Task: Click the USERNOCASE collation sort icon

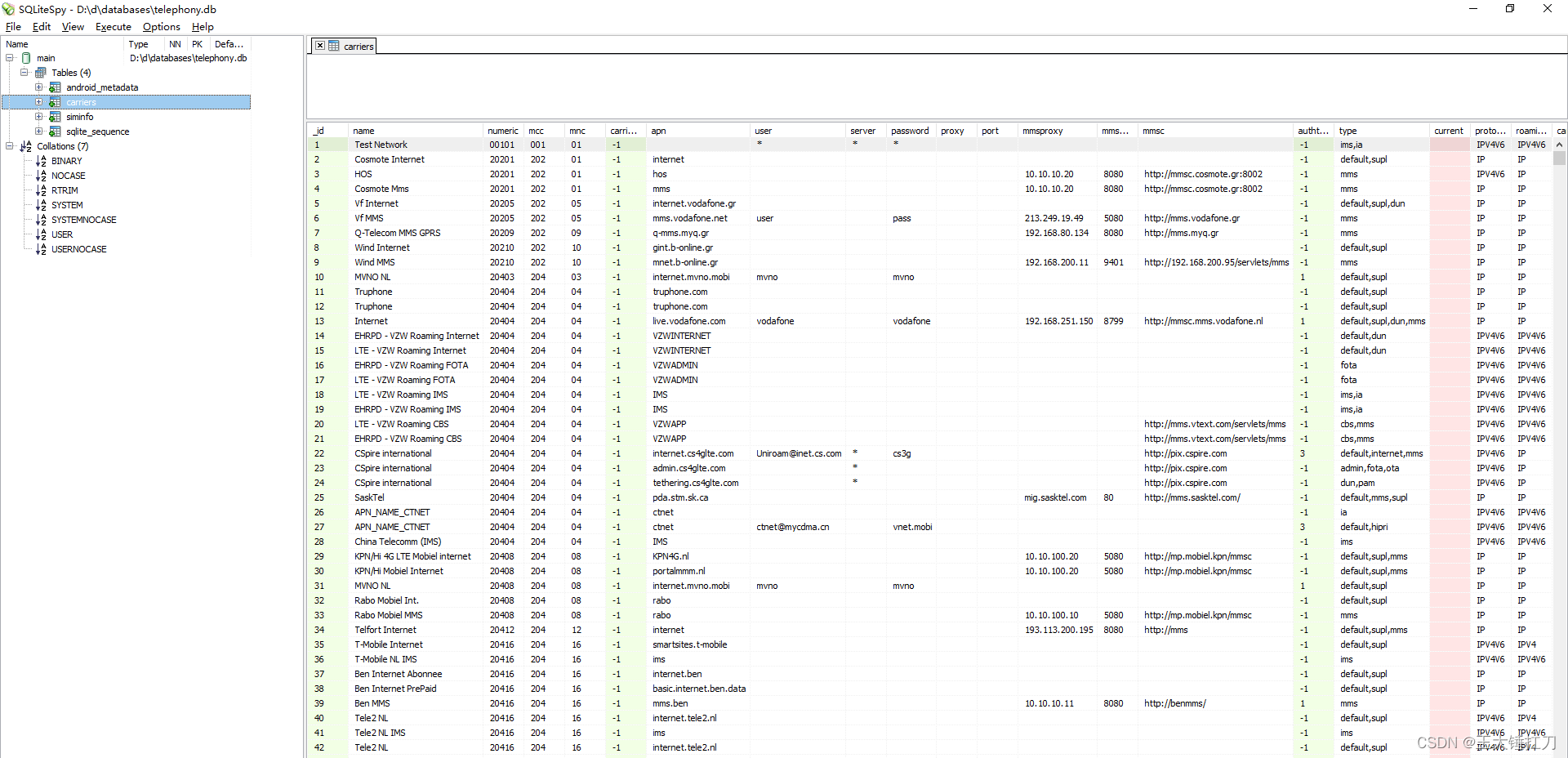Action: pos(41,249)
